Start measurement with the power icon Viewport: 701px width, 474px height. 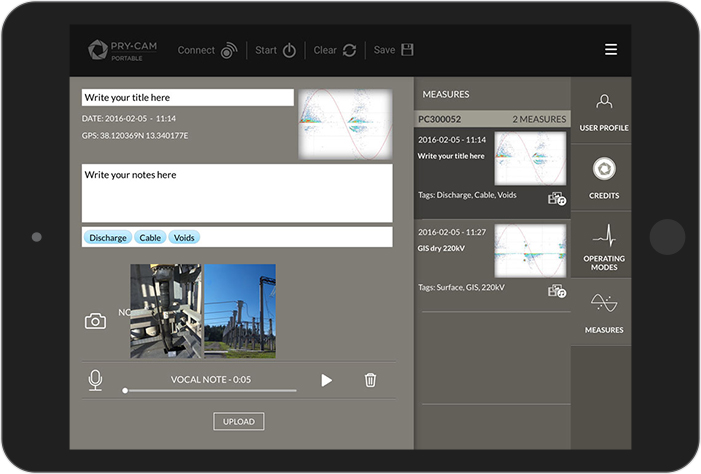289,51
